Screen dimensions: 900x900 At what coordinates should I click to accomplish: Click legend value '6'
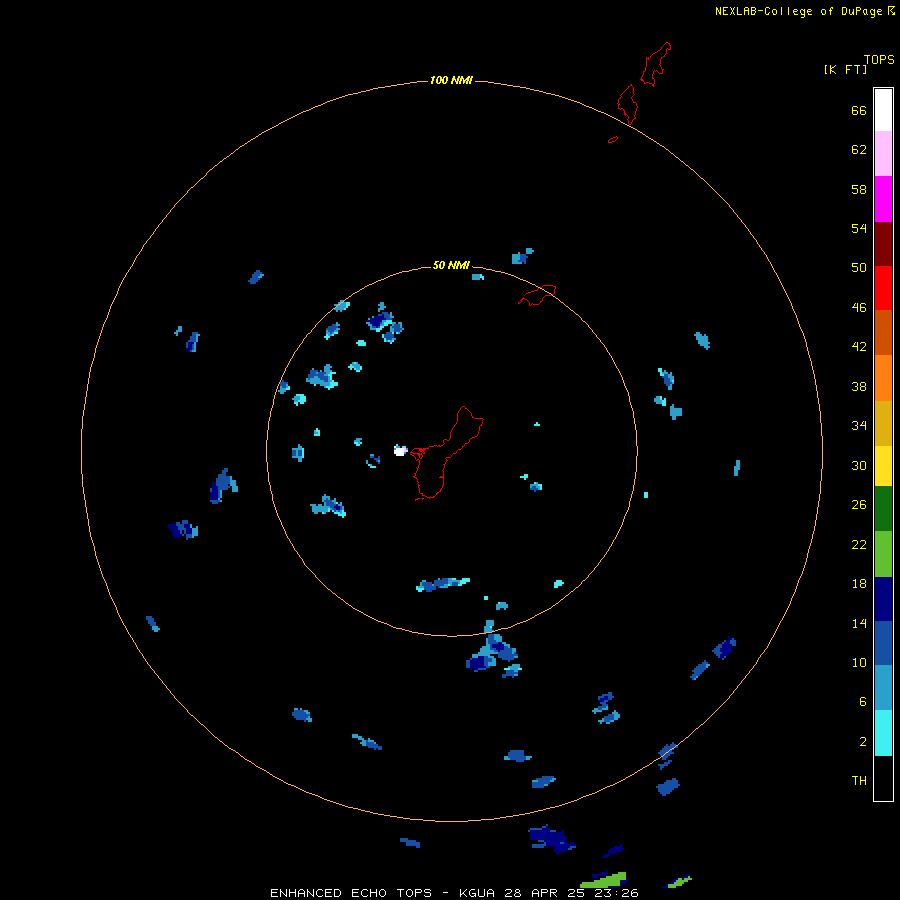point(863,702)
